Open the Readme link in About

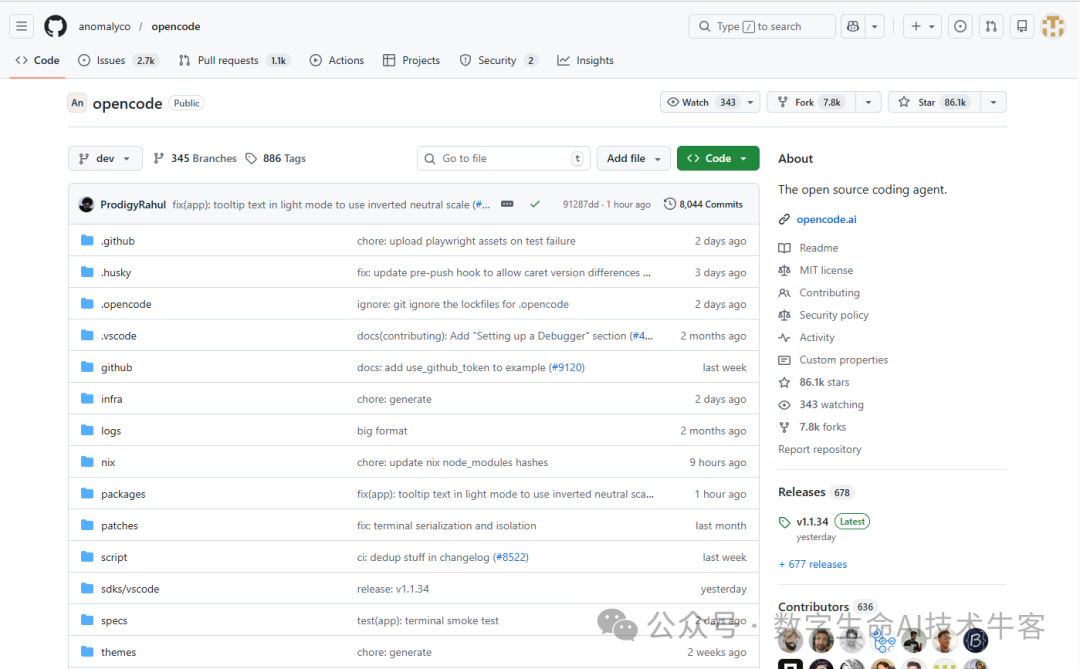pyautogui.click(x=818, y=248)
